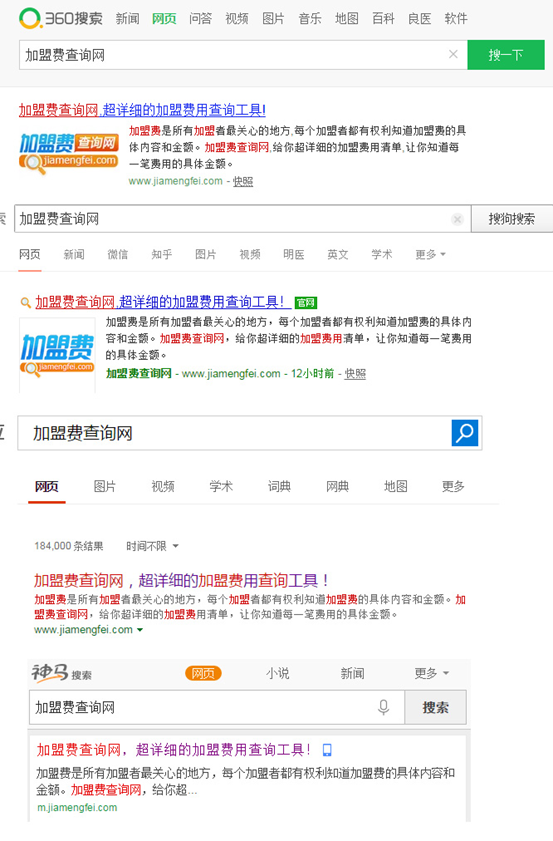The image size is (553, 841).
Task: Click www.jiamengfei.com URL in 360 result
Action: [x=175, y=181]
